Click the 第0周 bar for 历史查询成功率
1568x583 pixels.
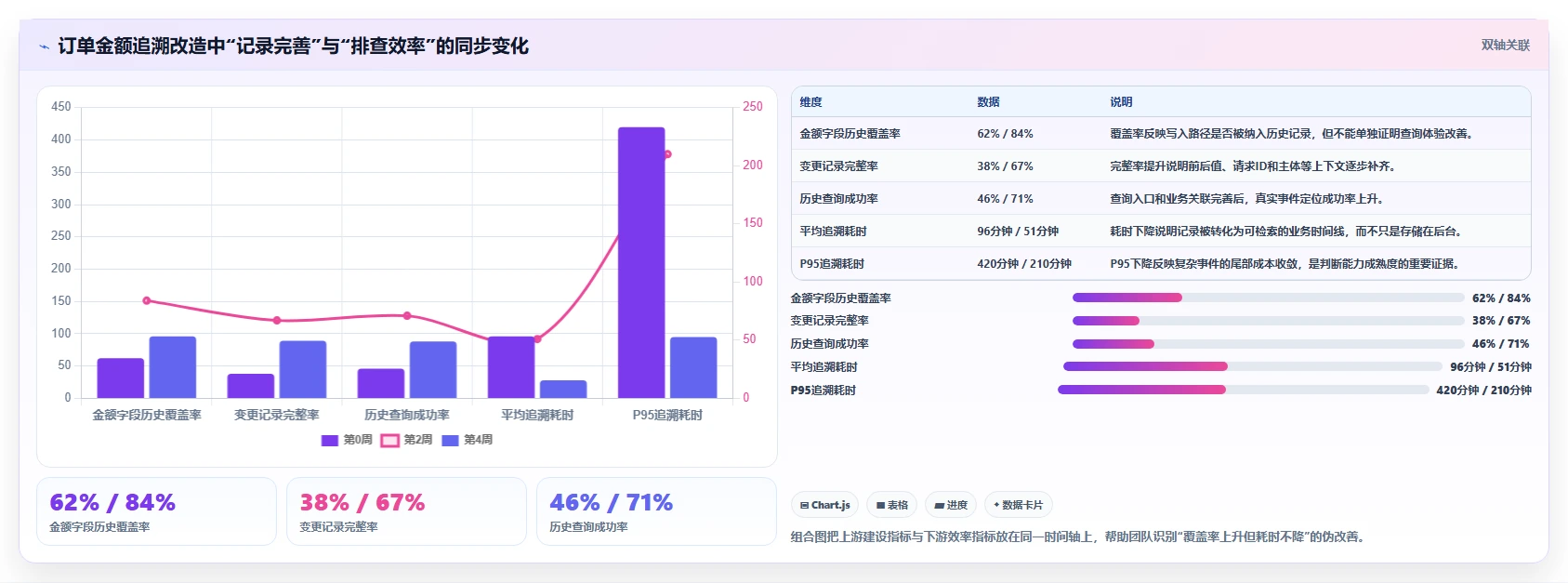[x=381, y=383]
